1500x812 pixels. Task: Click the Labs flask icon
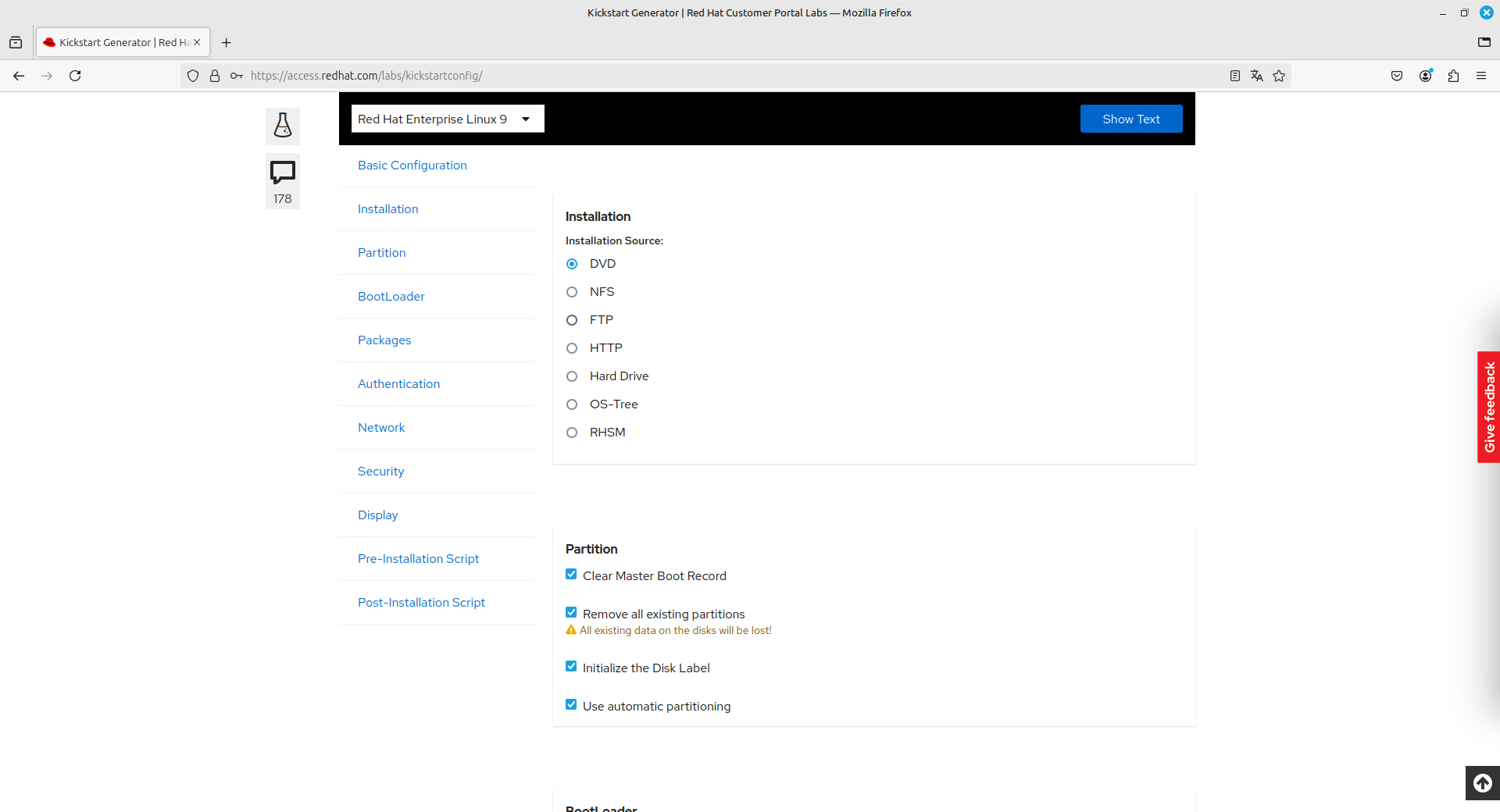(x=283, y=126)
